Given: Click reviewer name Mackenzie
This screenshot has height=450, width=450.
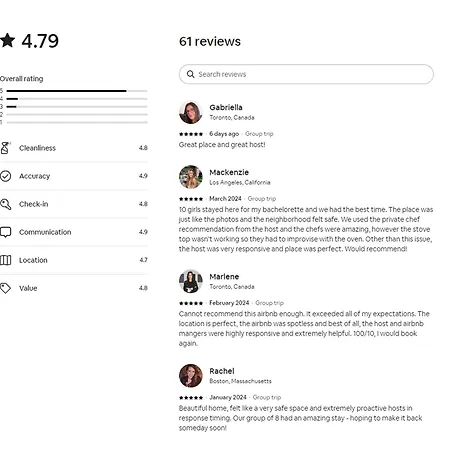Looking at the screenshot, I should (229, 172).
